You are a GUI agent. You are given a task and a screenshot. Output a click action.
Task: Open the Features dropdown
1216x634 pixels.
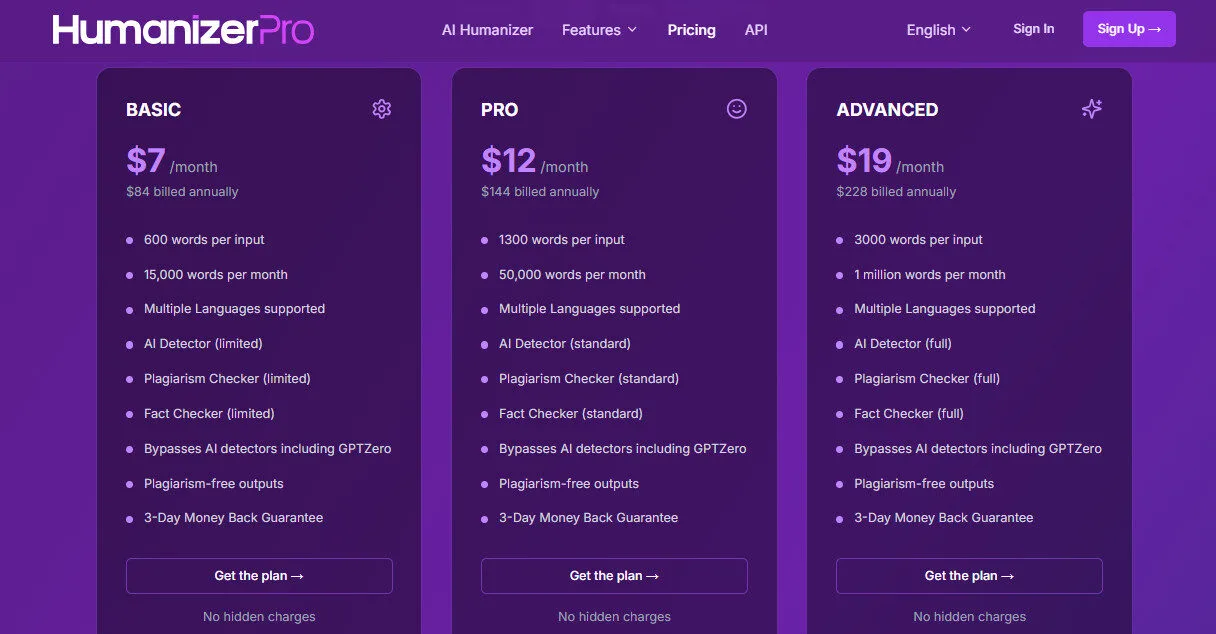pos(599,30)
